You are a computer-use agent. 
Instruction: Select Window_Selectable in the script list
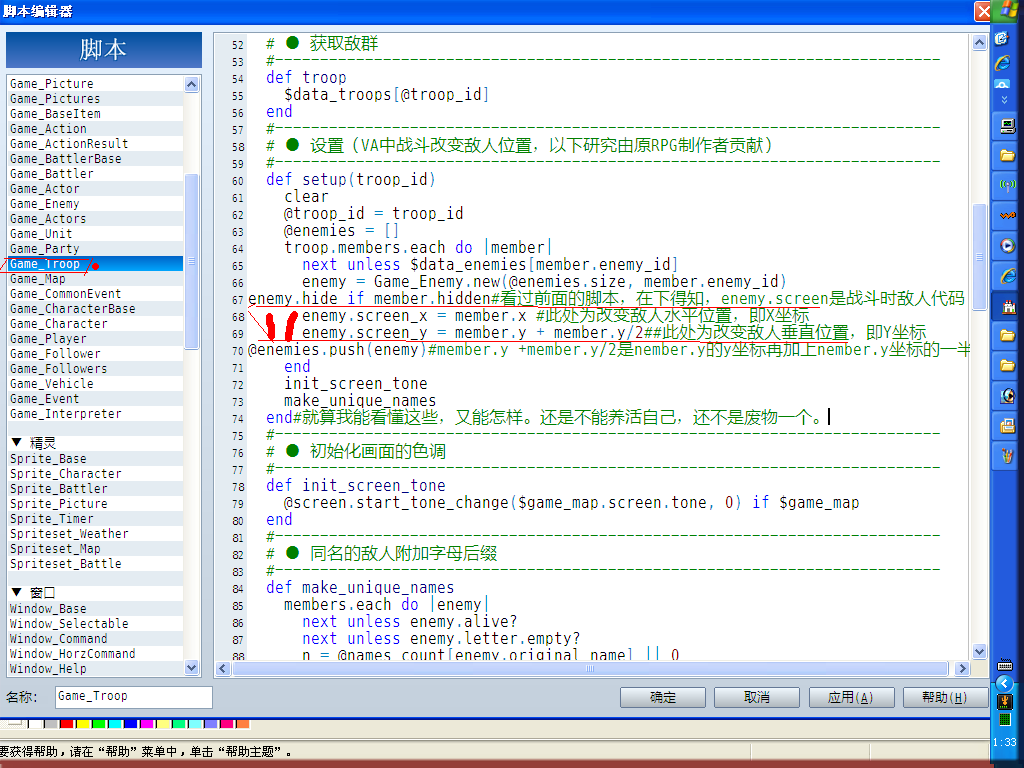pyautogui.click(x=95, y=624)
